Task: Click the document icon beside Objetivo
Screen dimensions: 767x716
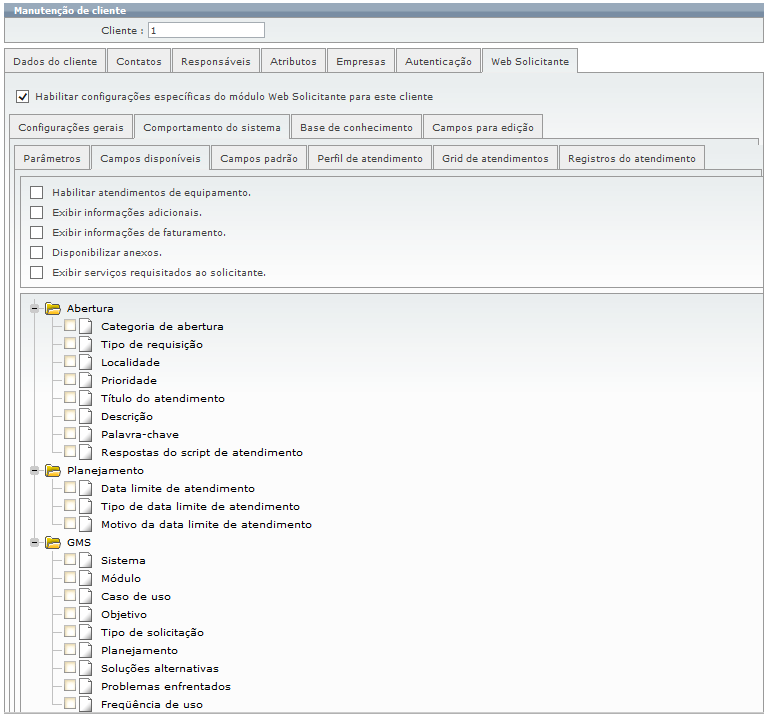Action: point(85,614)
